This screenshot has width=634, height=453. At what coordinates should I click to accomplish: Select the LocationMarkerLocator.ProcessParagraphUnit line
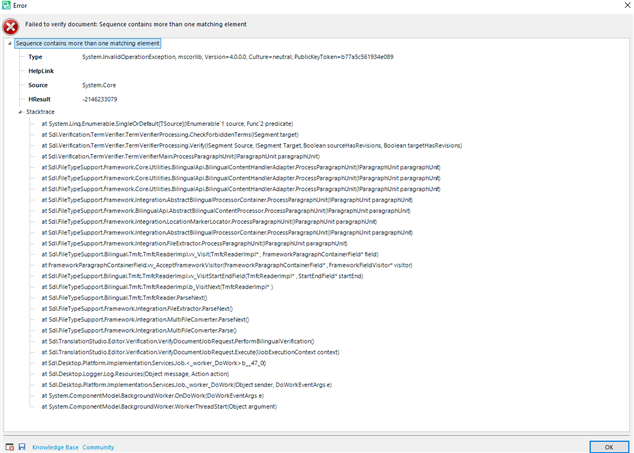(209, 222)
